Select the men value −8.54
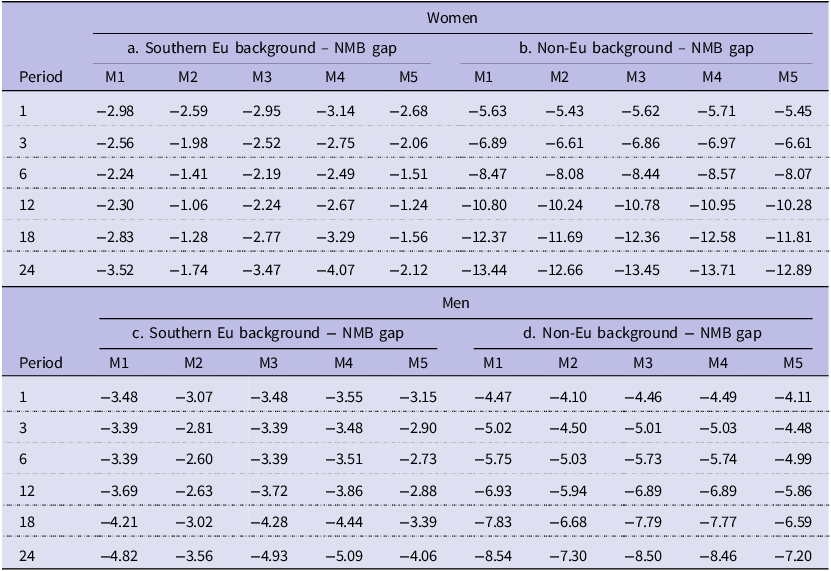The height and width of the screenshot is (571, 831). [x=493, y=556]
